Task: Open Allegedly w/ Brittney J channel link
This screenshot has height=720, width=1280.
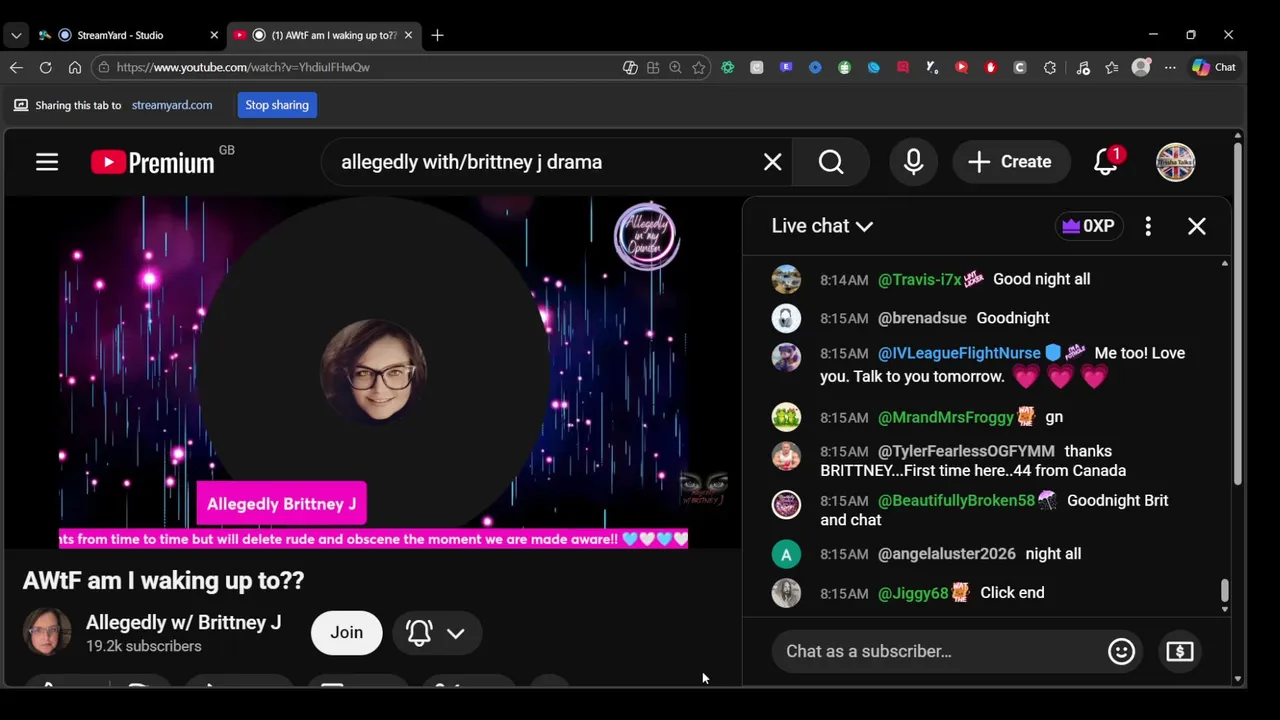Action: [183, 622]
